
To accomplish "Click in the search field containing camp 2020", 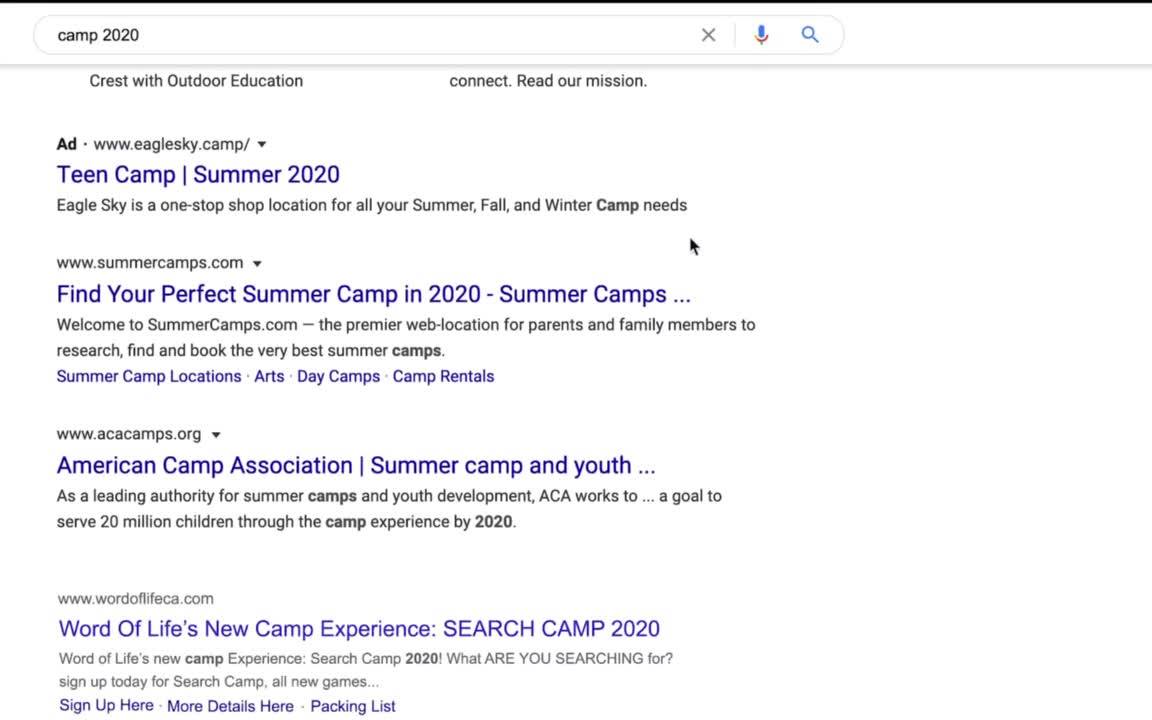I will pyautogui.click(x=367, y=35).
